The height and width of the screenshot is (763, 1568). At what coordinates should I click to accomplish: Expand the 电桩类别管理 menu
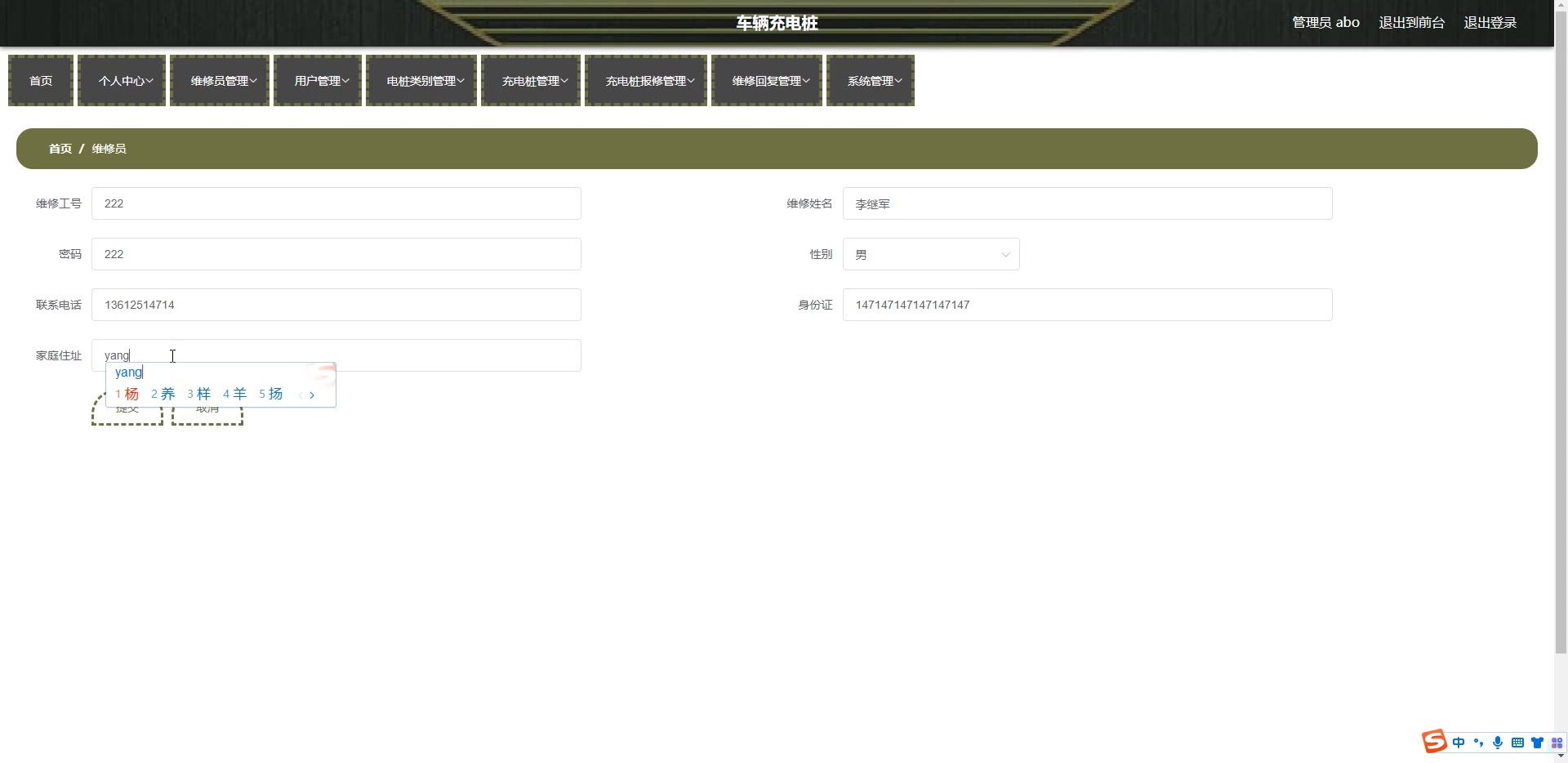[x=421, y=81]
